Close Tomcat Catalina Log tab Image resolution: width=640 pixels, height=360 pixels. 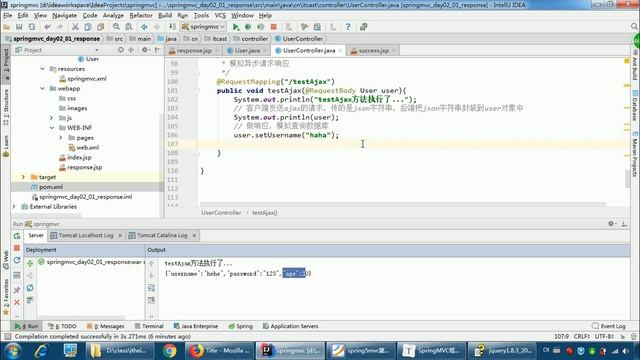coord(194,236)
